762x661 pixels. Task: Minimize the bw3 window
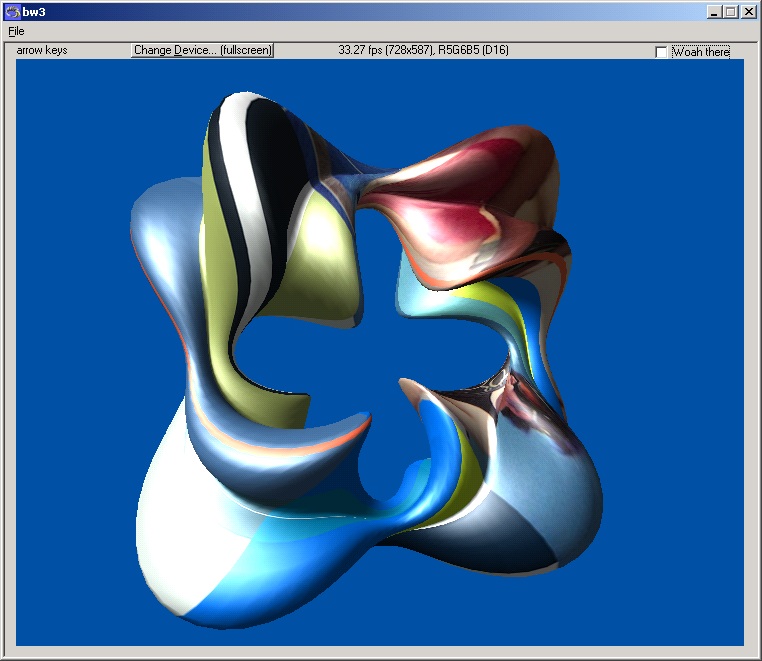[x=714, y=12]
